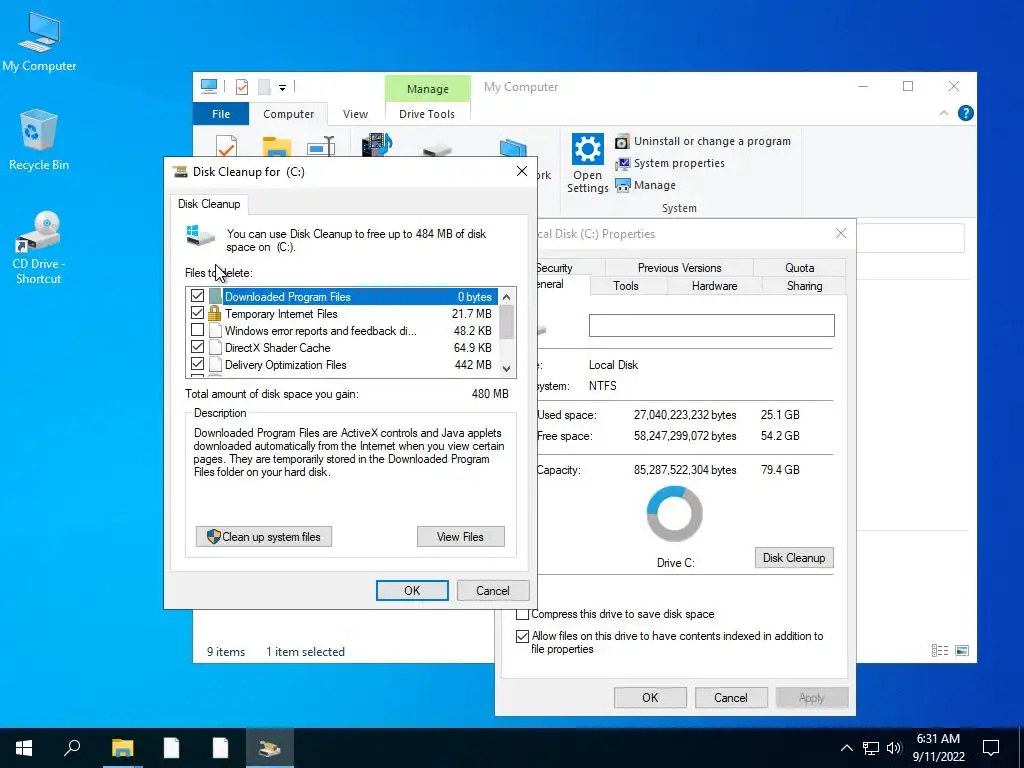
Task: Cancel the Disk Cleanup dialog
Action: [x=492, y=590]
